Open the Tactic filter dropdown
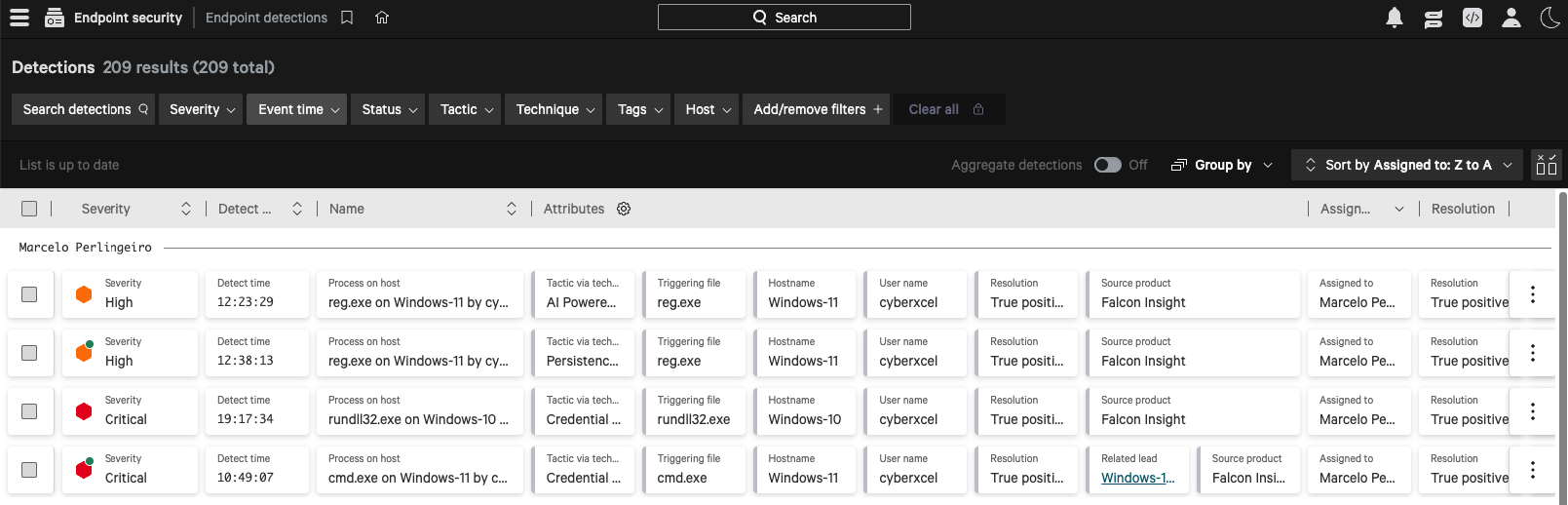 point(467,109)
